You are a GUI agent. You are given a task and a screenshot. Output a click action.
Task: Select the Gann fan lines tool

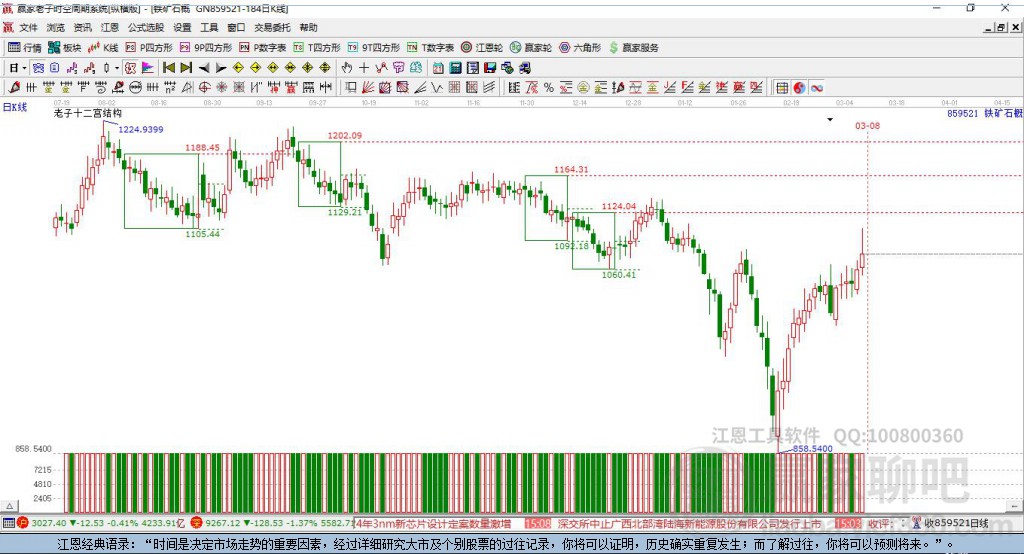tap(368, 88)
